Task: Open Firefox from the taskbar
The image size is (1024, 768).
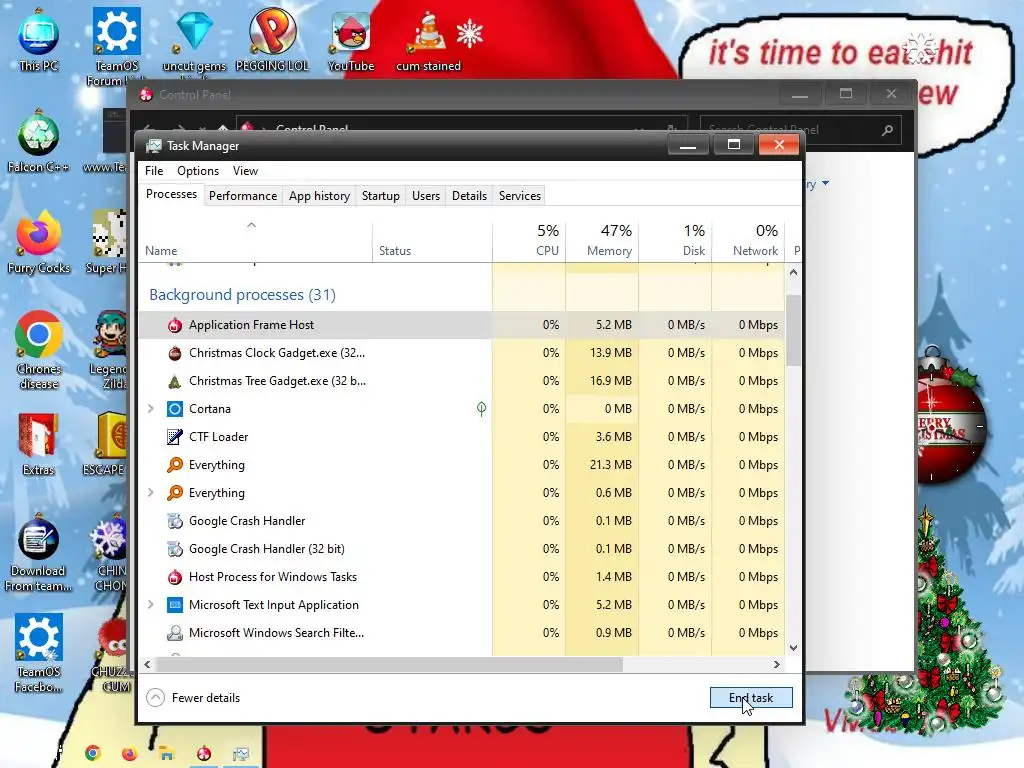Action: [x=129, y=754]
